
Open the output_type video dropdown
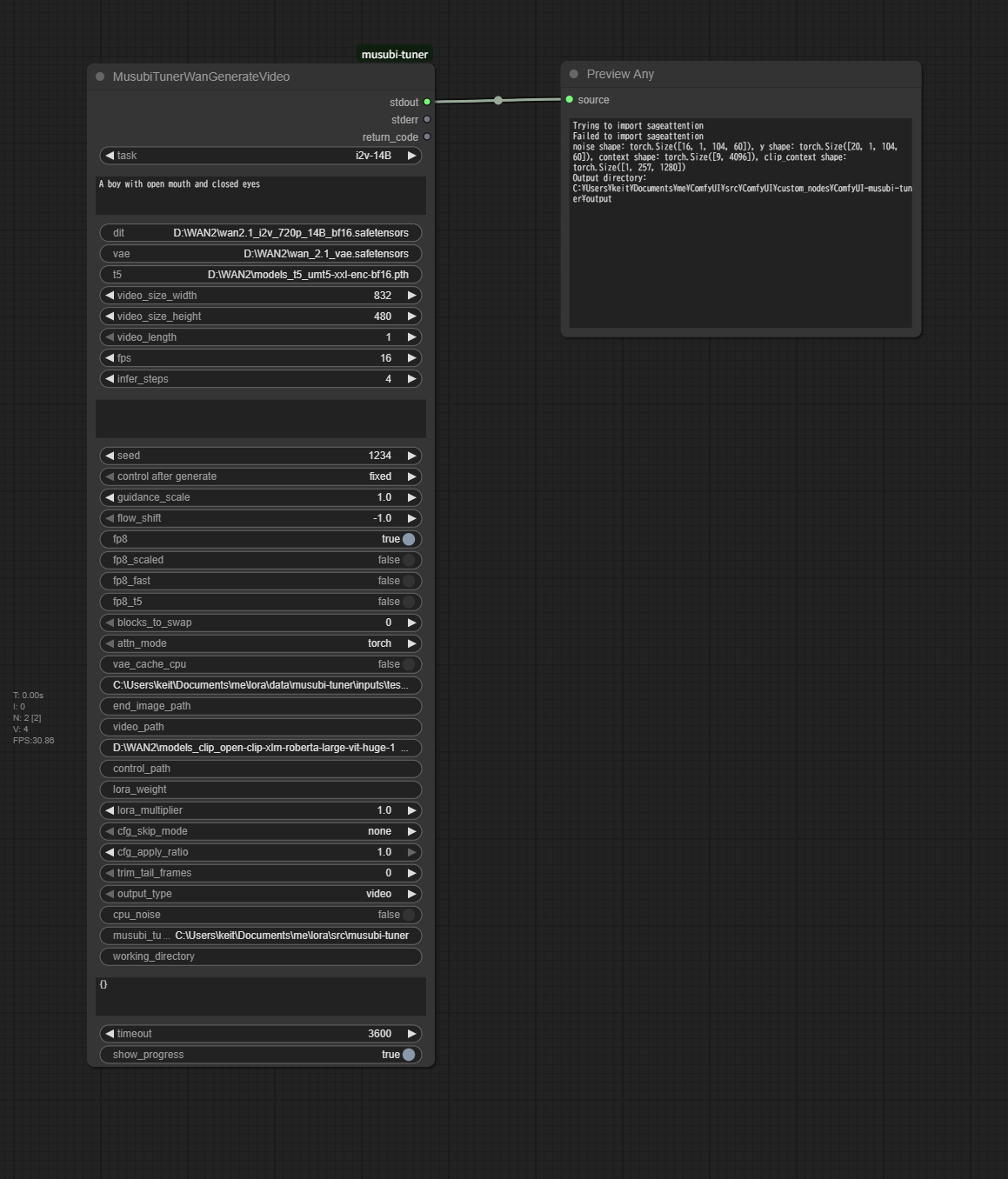tap(261, 894)
